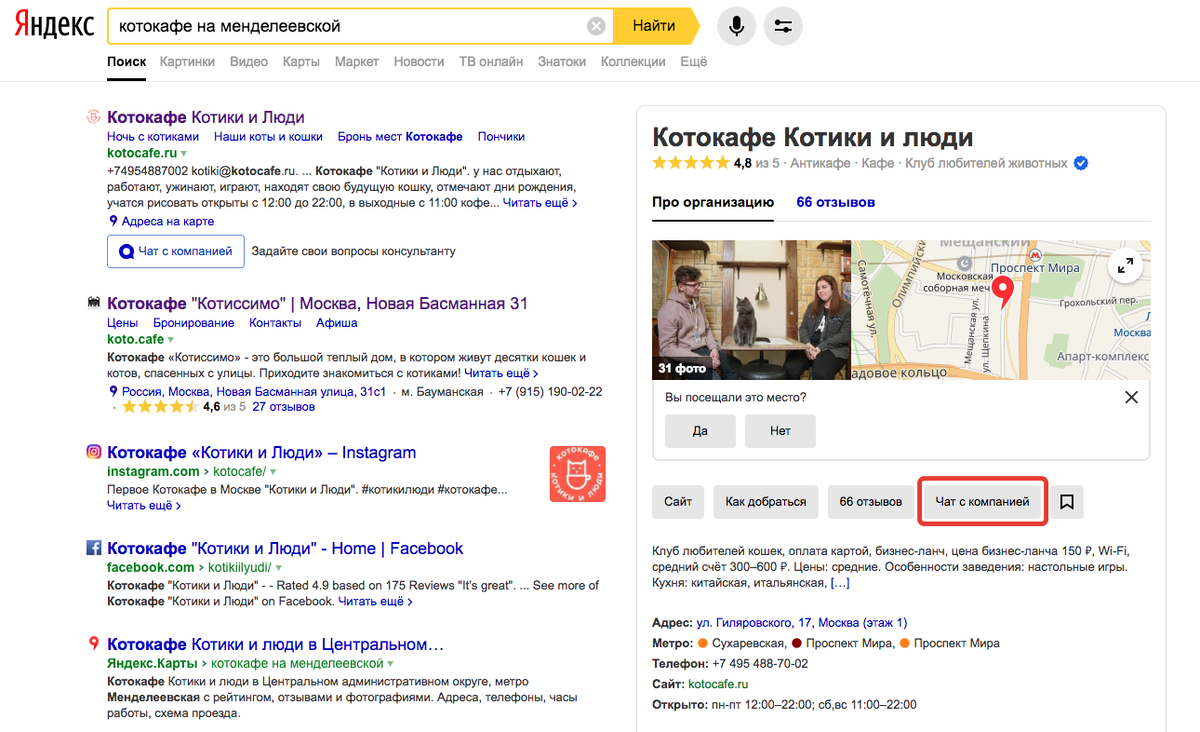This screenshot has width=1200, height=732.
Task: Expand the truncated organization description with […]
Action: (x=840, y=582)
